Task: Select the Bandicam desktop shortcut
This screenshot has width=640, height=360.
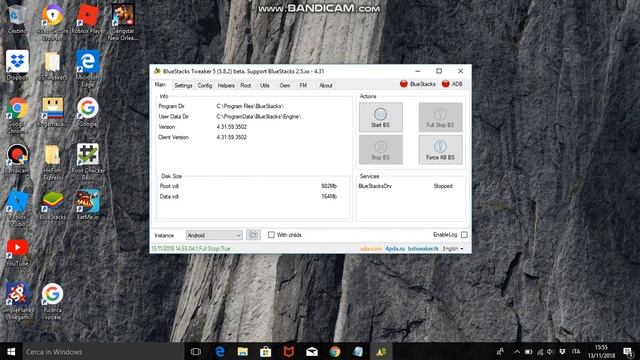Action: pos(17,159)
